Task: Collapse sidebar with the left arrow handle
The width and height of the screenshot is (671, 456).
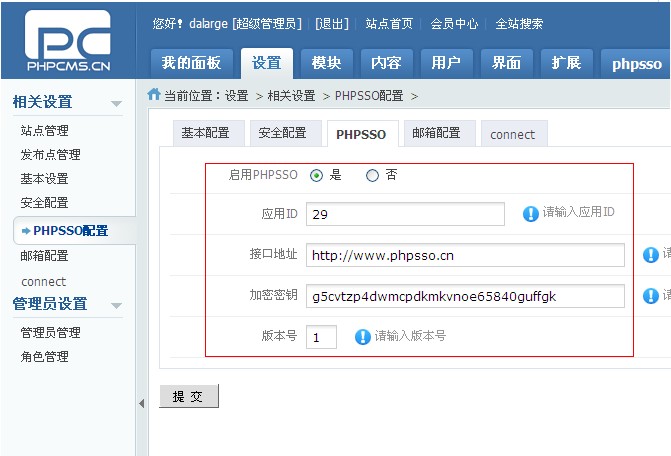Action: (142, 403)
